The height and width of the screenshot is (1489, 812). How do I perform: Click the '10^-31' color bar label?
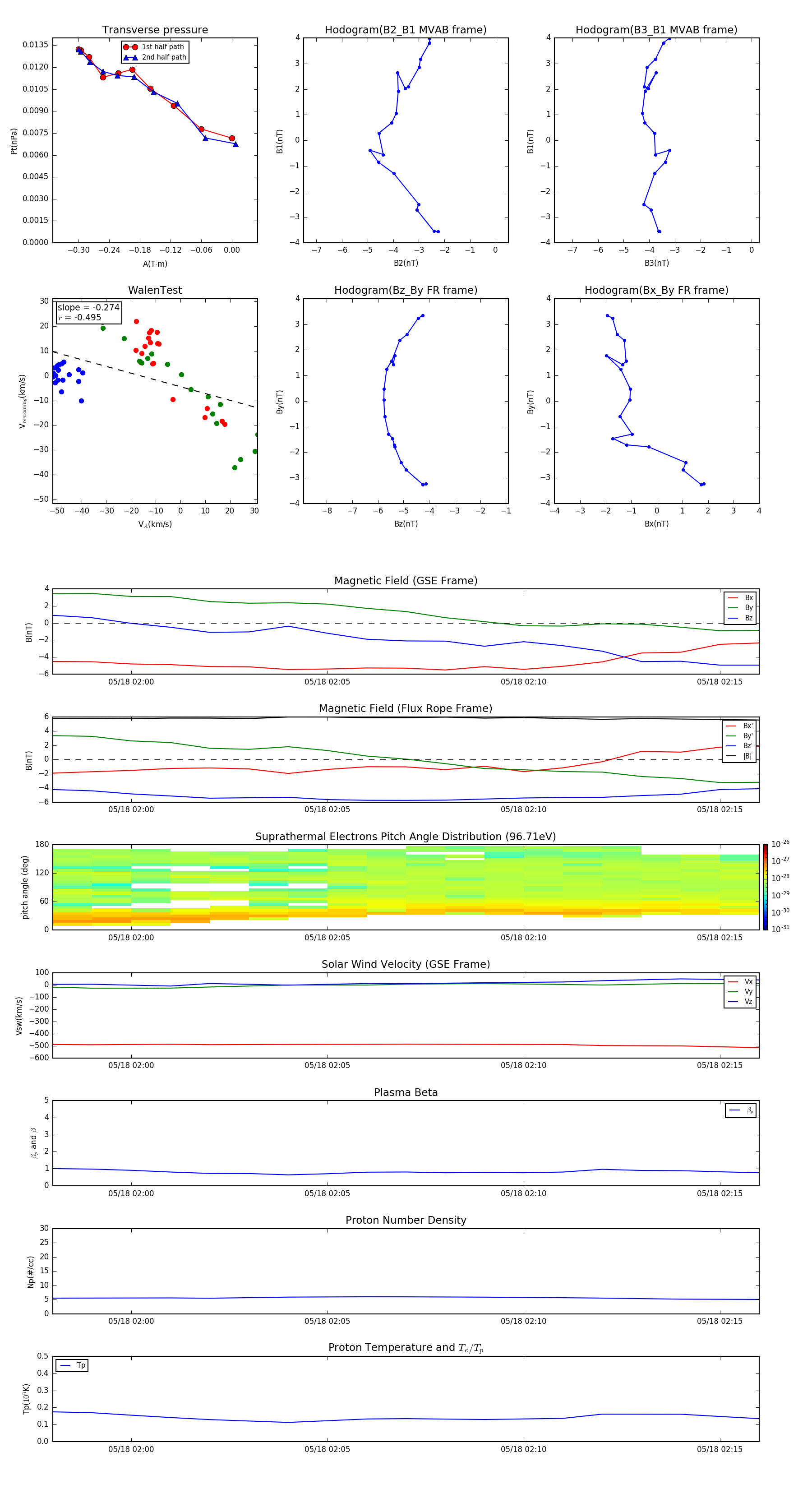780,929
